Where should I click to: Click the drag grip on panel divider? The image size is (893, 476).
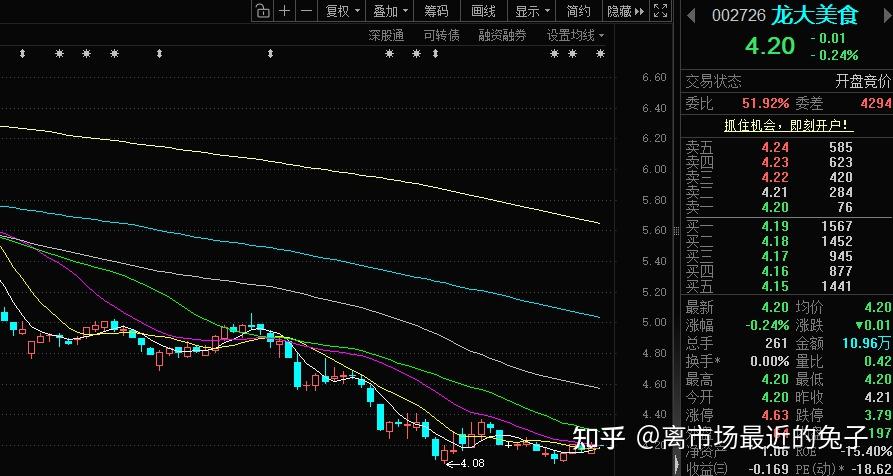(x=676, y=231)
